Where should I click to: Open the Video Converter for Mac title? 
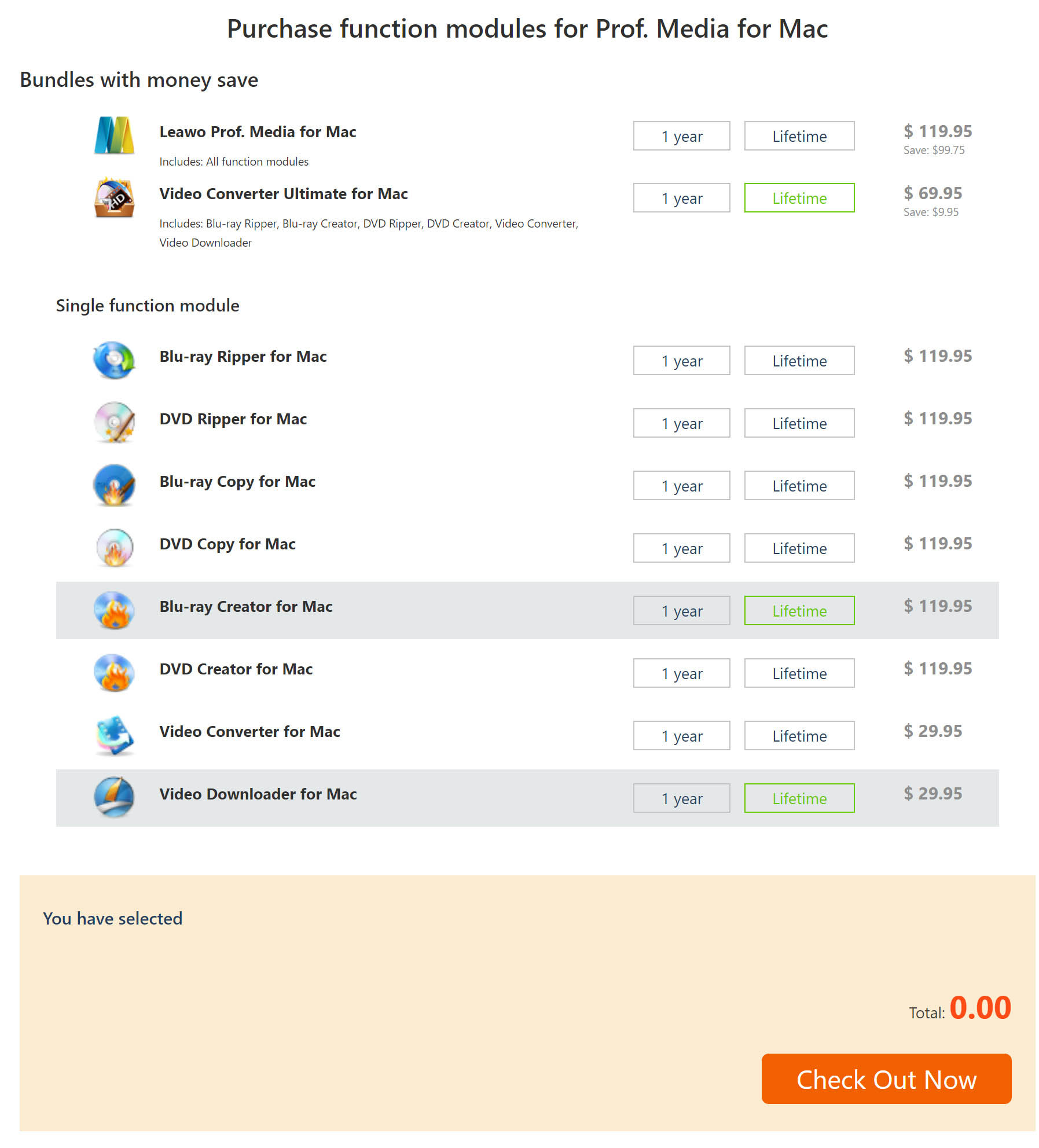[x=249, y=732]
